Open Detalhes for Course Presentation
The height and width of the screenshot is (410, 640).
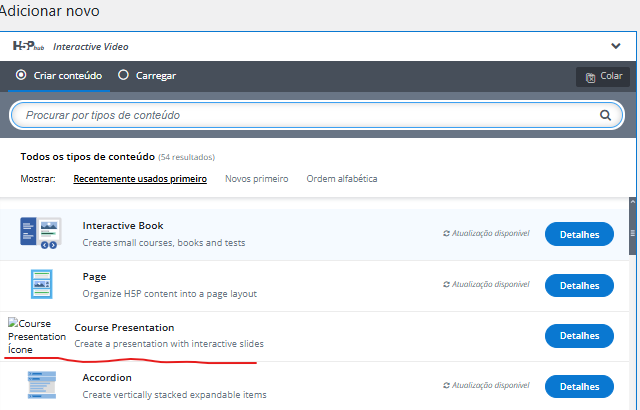(579, 336)
